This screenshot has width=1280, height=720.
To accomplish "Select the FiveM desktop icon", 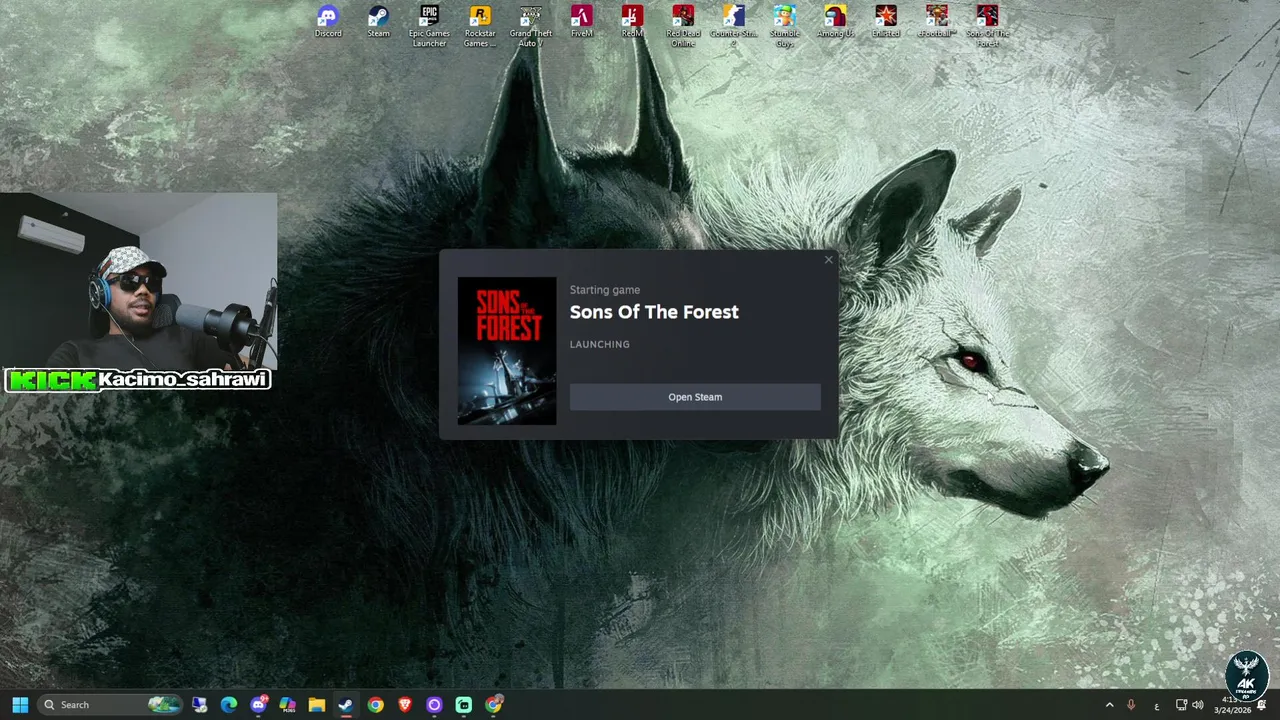I will (x=582, y=22).
